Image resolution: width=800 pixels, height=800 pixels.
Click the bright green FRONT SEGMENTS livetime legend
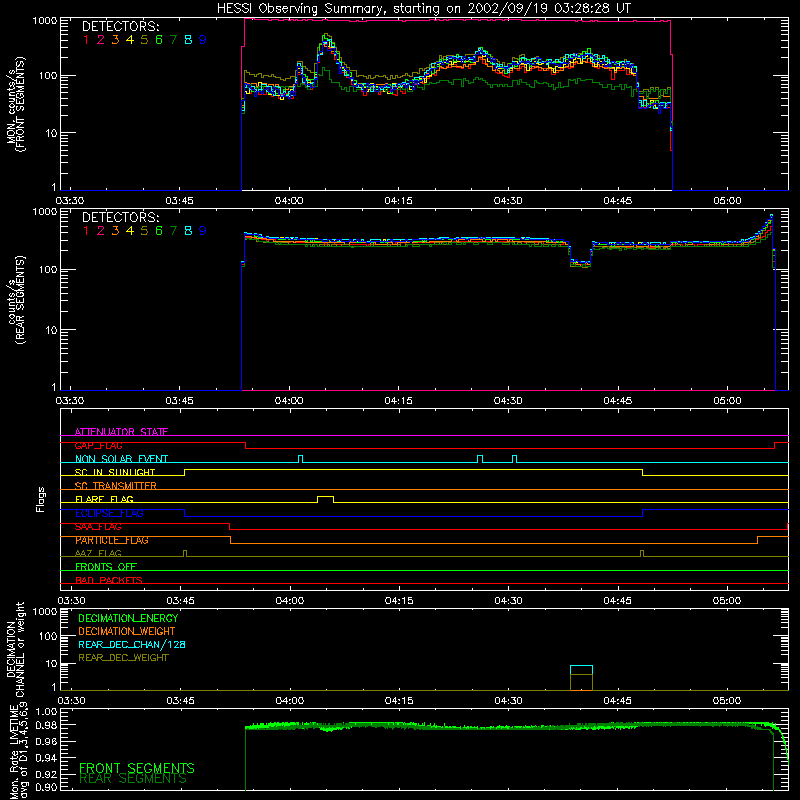pyautogui.click(x=137, y=768)
